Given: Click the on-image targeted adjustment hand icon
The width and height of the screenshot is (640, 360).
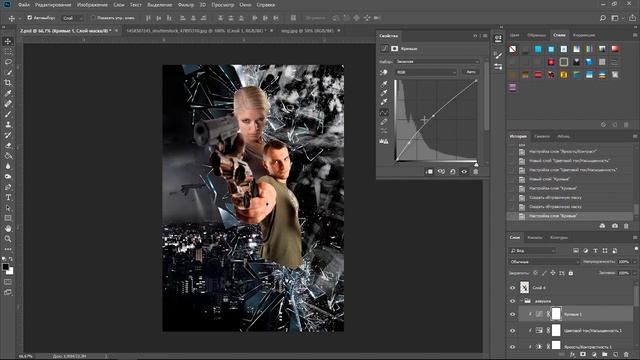Looking at the screenshot, I should pos(384,72).
